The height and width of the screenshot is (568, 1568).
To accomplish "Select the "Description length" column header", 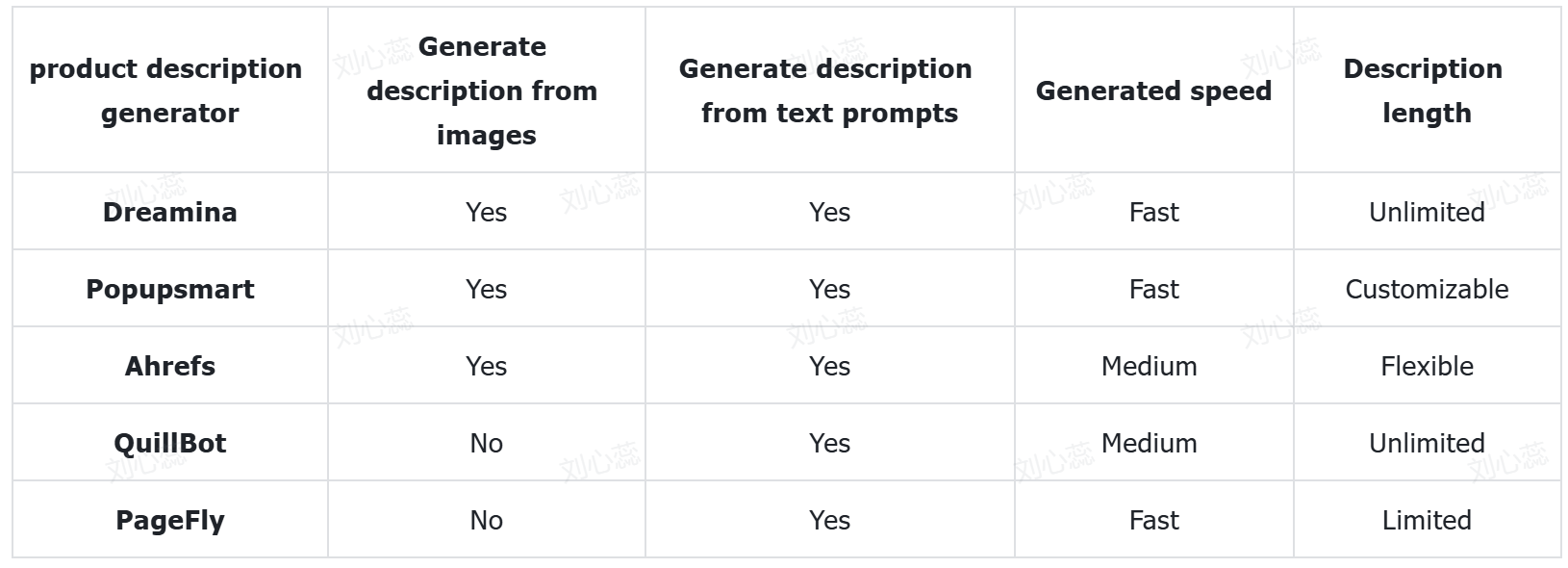I will click(1425, 90).
